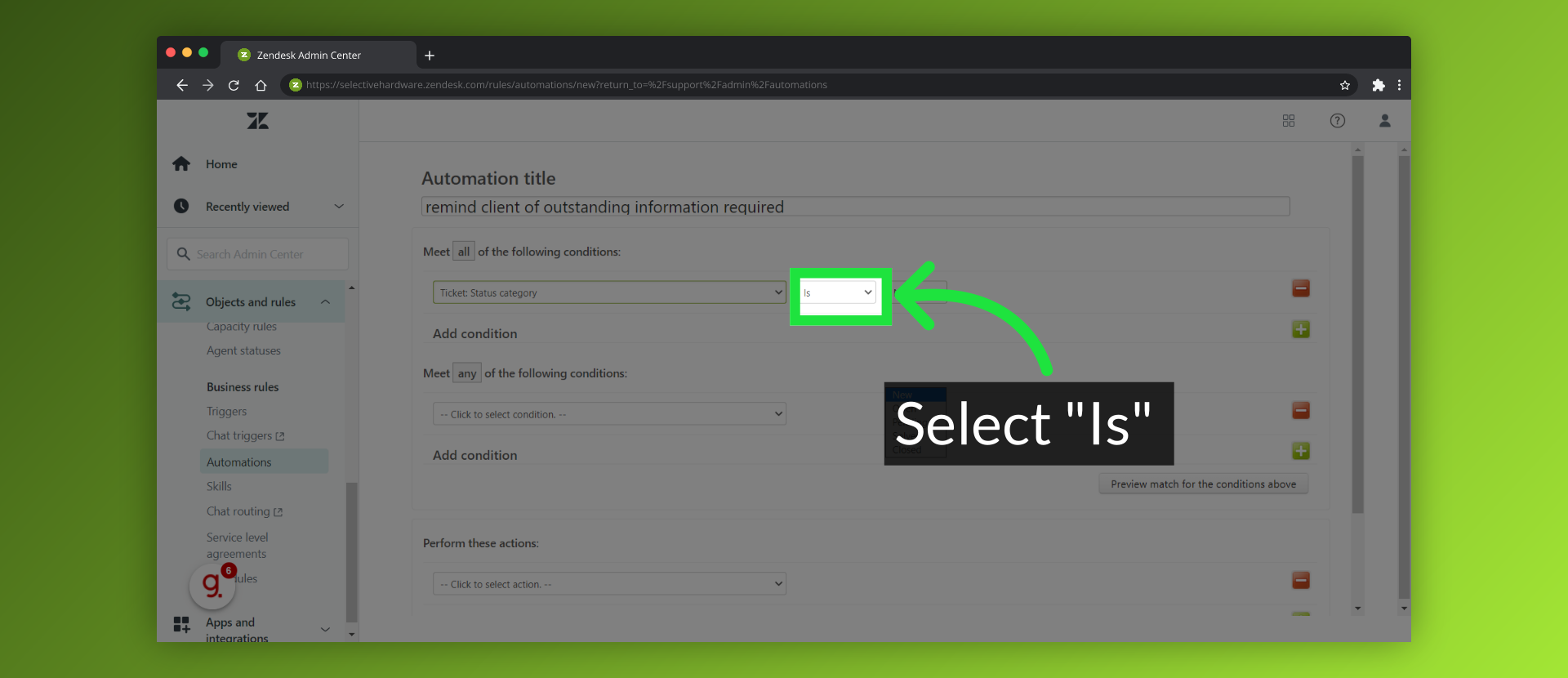The height and width of the screenshot is (678, 1568).
Task: Select the Zendesk Admin Center tab
Action: (318, 55)
